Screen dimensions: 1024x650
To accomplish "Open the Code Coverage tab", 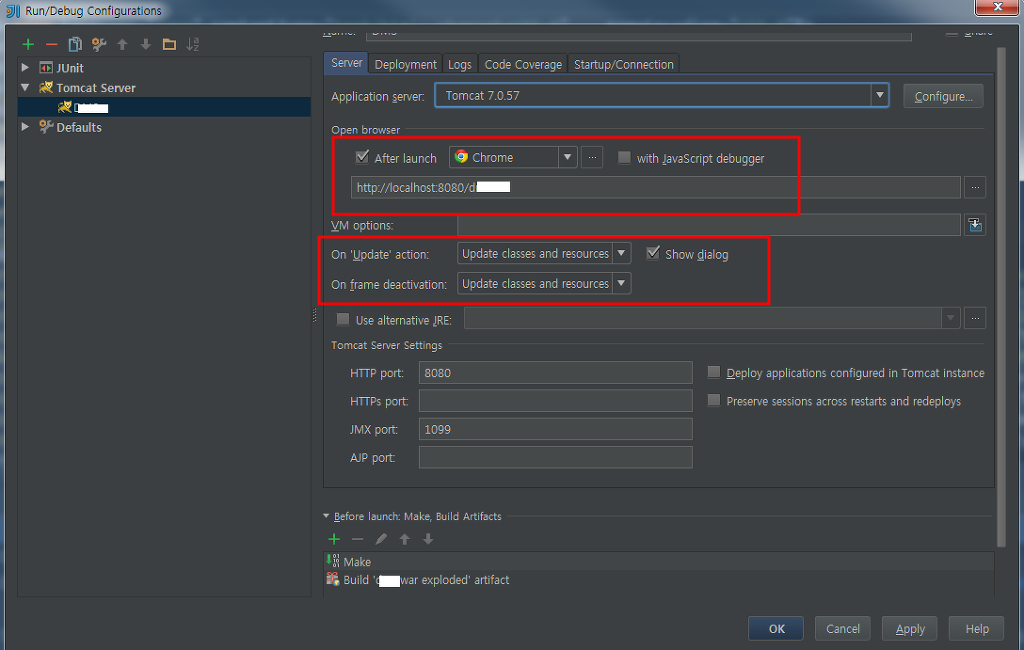I will [x=524, y=64].
